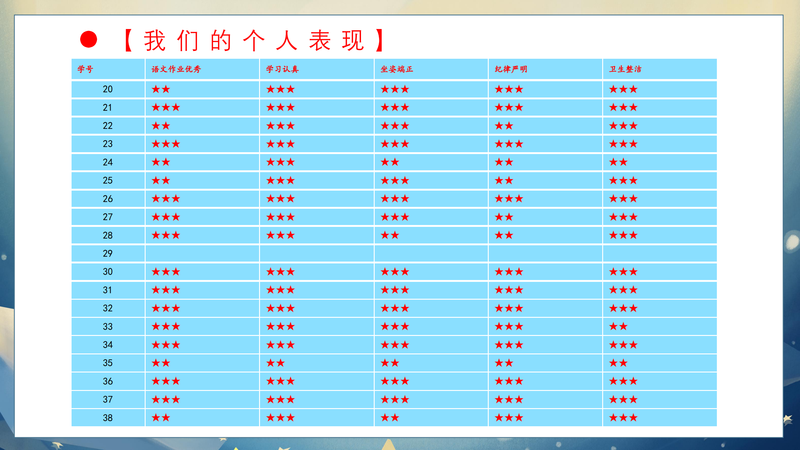Click student number 24 cell
Image resolution: width=800 pixels, height=450 pixels.
tap(108, 162)
